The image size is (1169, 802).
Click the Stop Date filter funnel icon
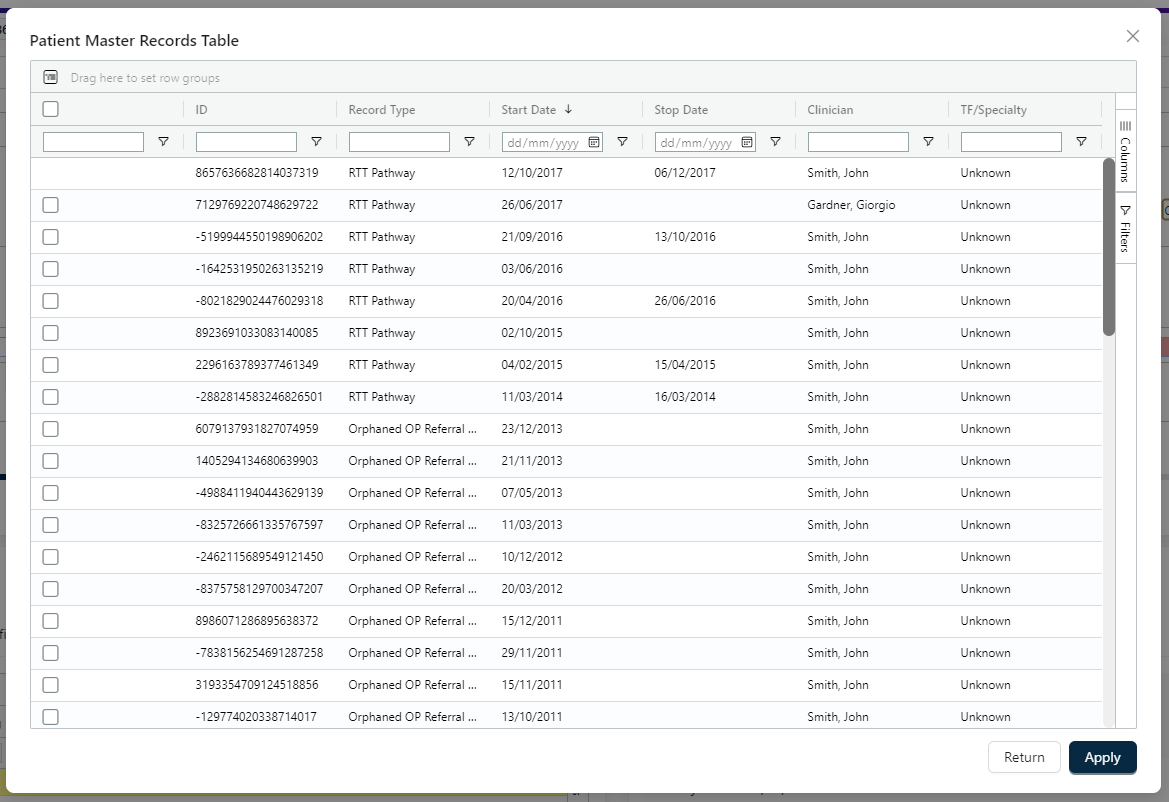(x=775, y=142)
